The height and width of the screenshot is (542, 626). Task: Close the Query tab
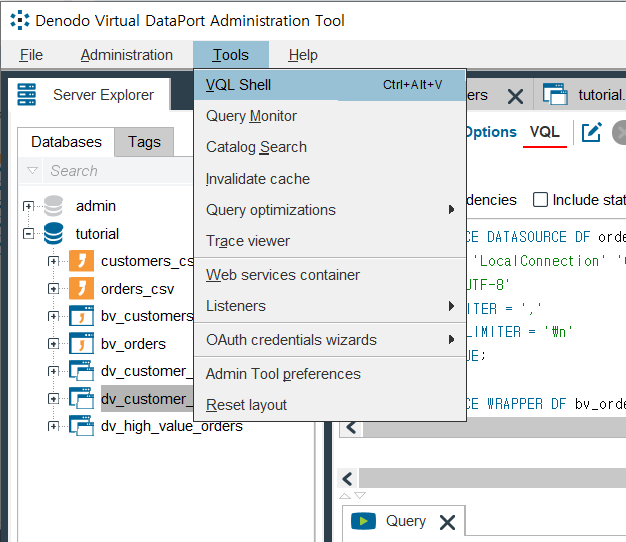pyautogui.click(x=448, y=522)
